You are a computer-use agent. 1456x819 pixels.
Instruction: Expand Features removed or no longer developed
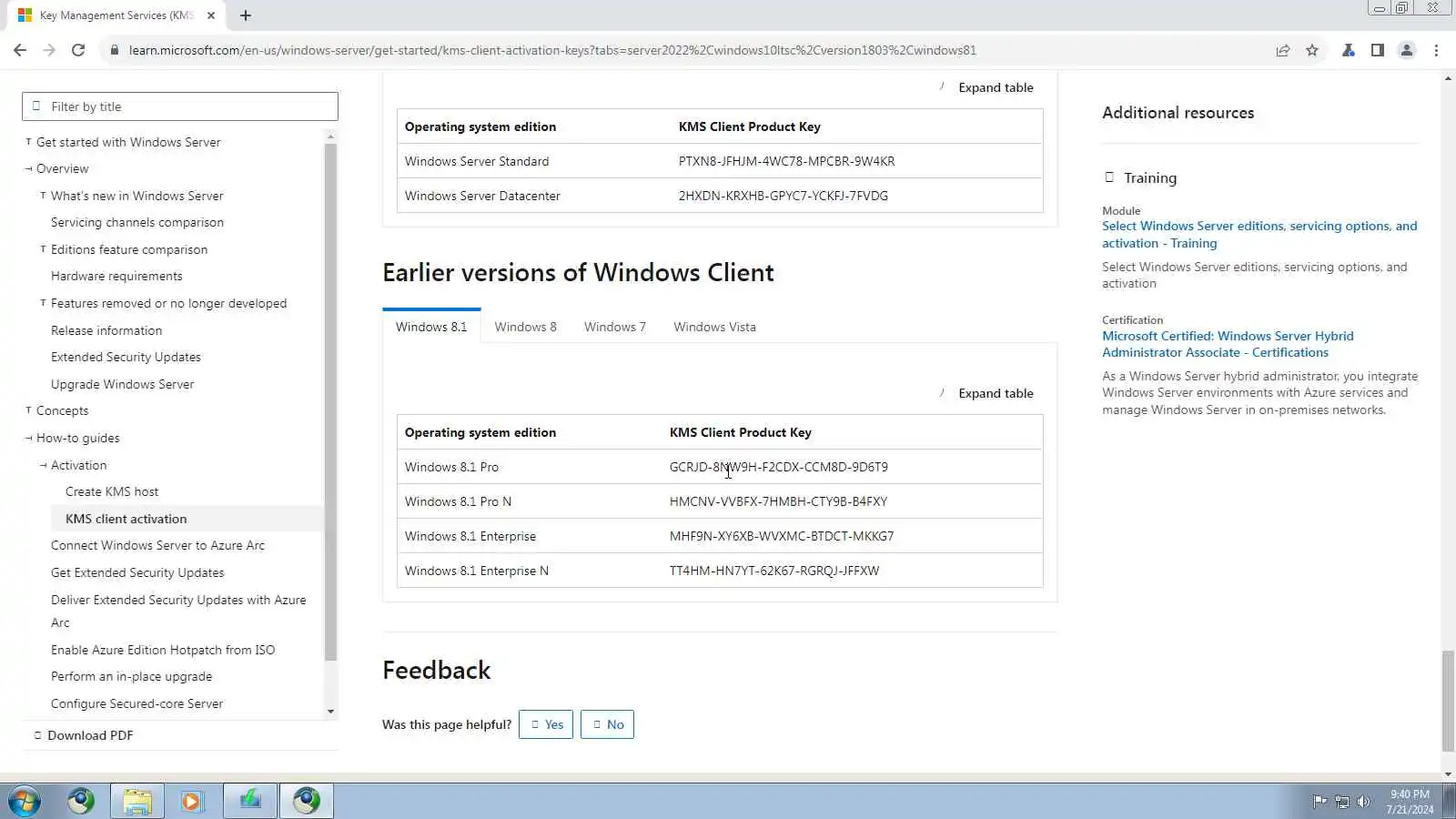(x=43, y=303)
